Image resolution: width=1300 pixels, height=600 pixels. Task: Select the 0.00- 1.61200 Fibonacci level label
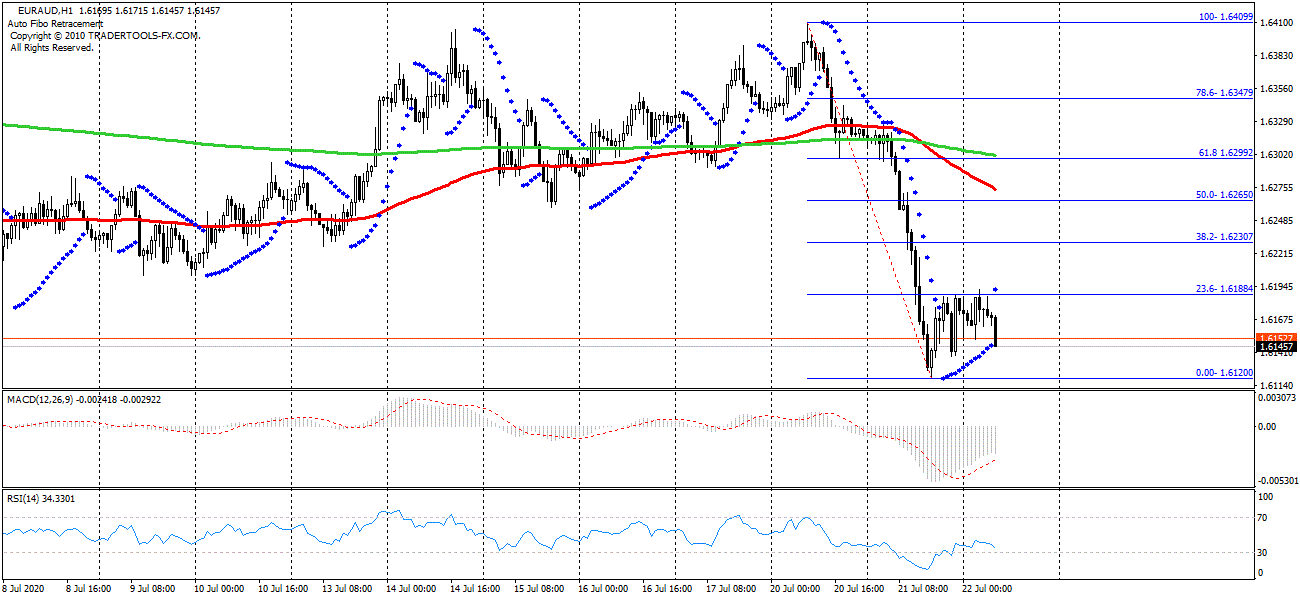[1225, 373]
